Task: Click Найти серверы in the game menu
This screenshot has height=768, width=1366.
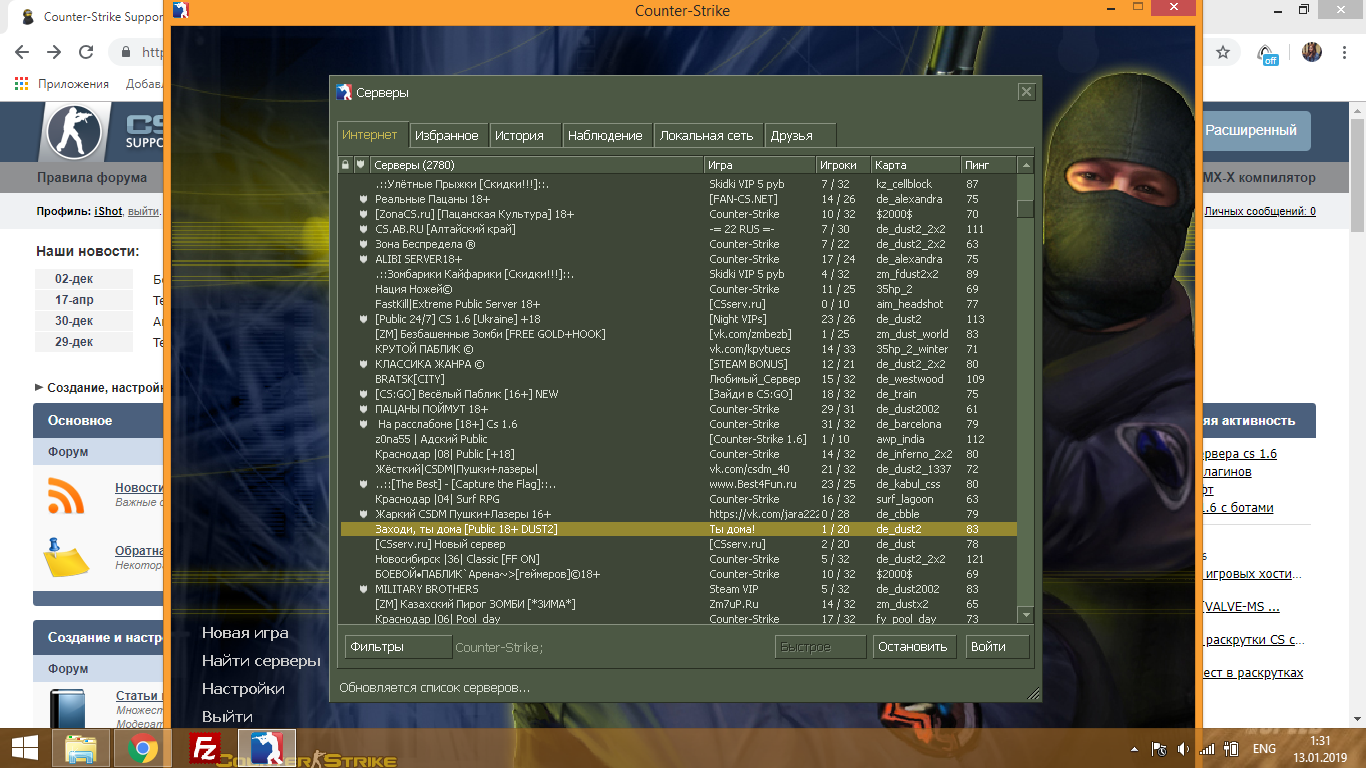Action: pyautogui.click(x=261, y=661)
